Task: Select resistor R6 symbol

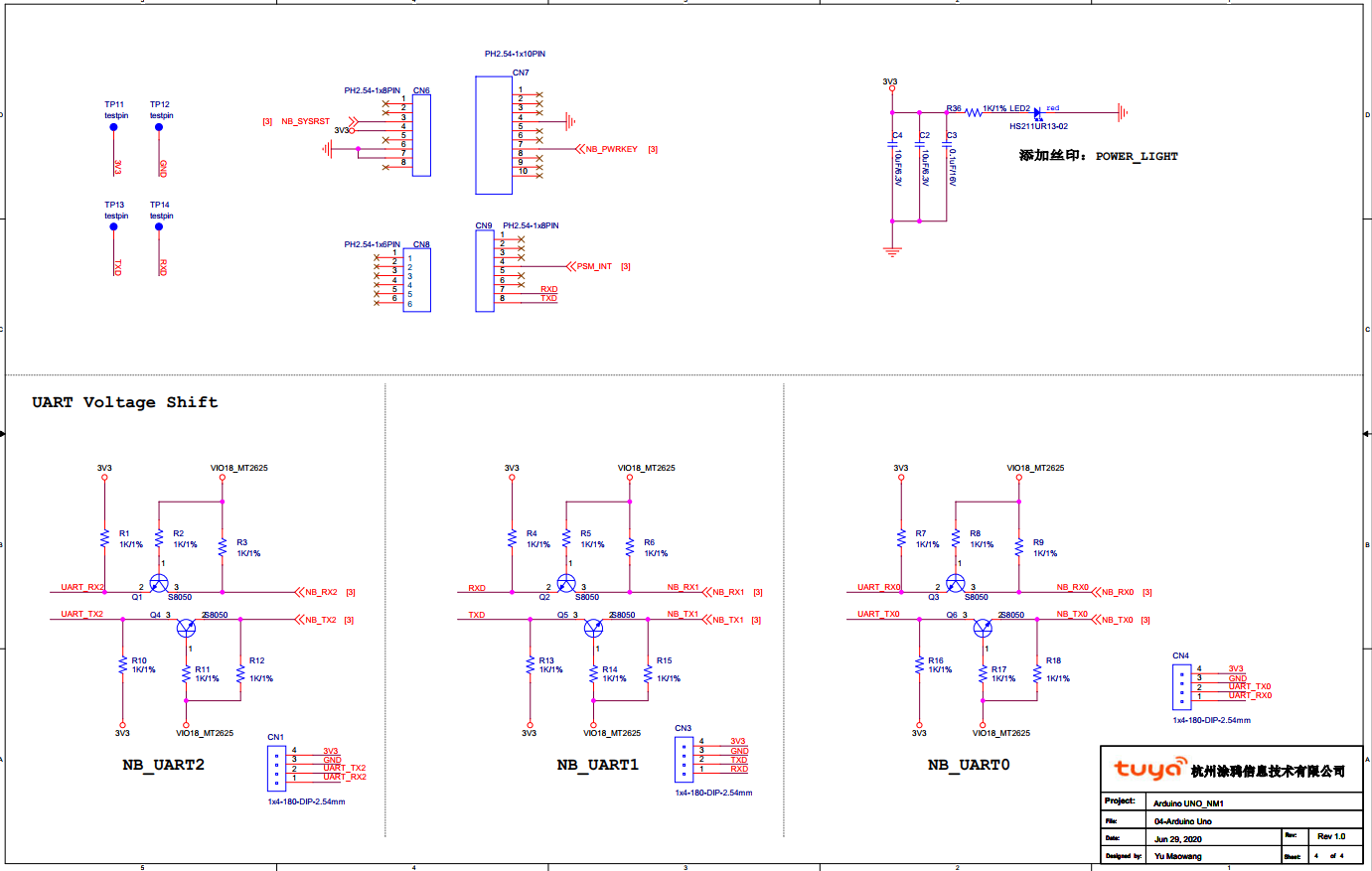Action: click(x=630, y=547)
